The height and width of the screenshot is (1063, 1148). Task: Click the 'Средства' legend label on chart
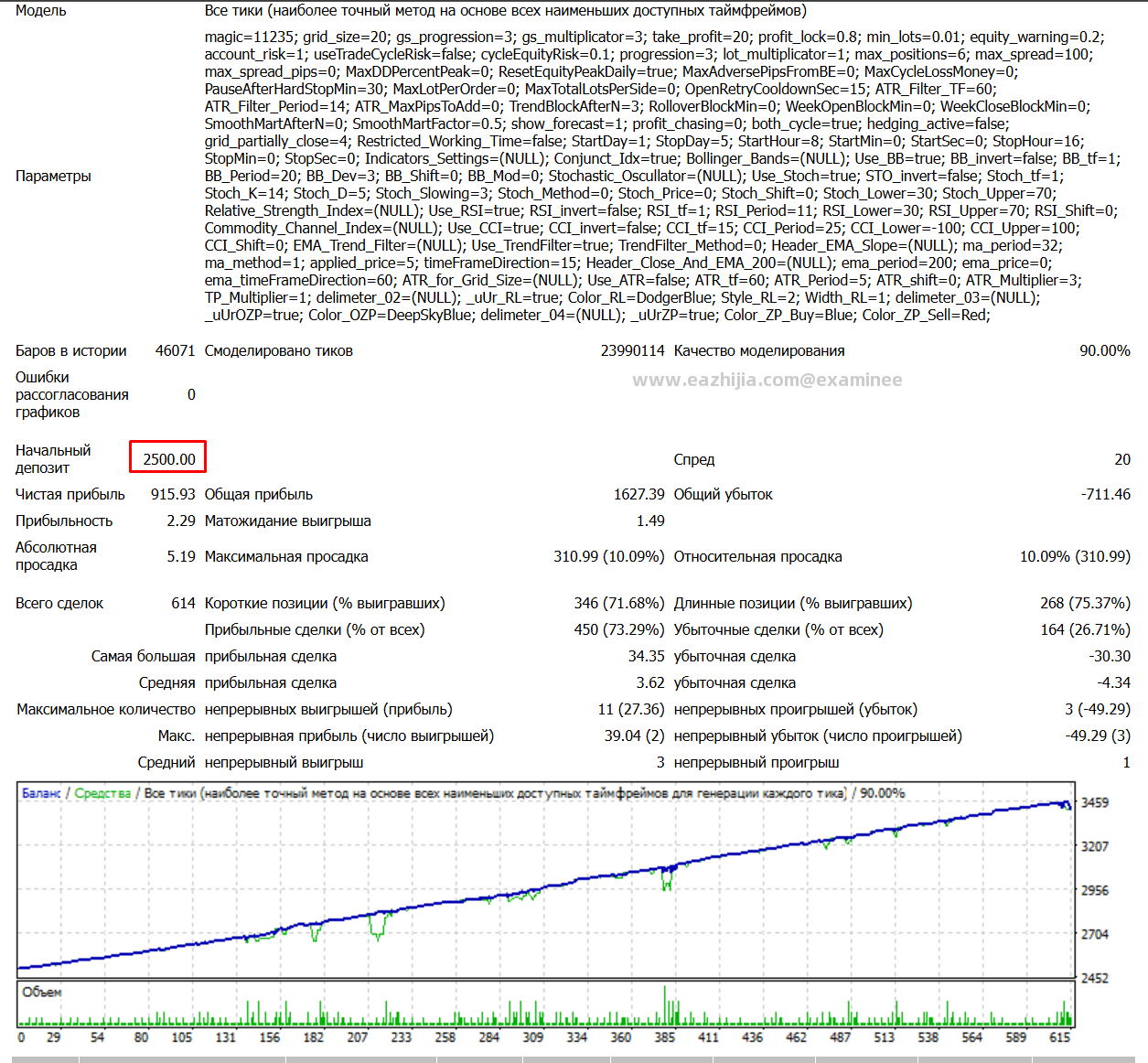coord(102,793)
